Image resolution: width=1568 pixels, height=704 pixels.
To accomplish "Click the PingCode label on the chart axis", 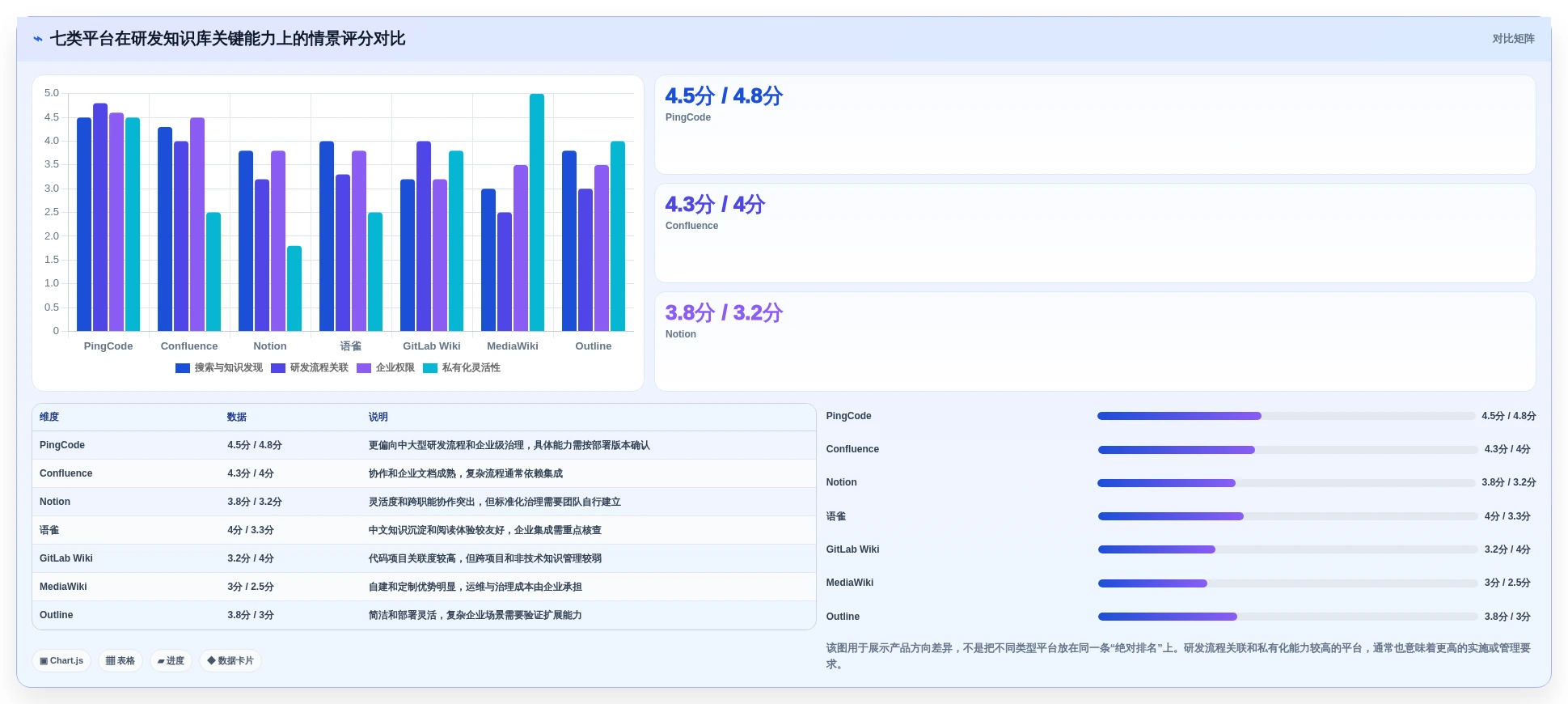I will tap(108, 346).
